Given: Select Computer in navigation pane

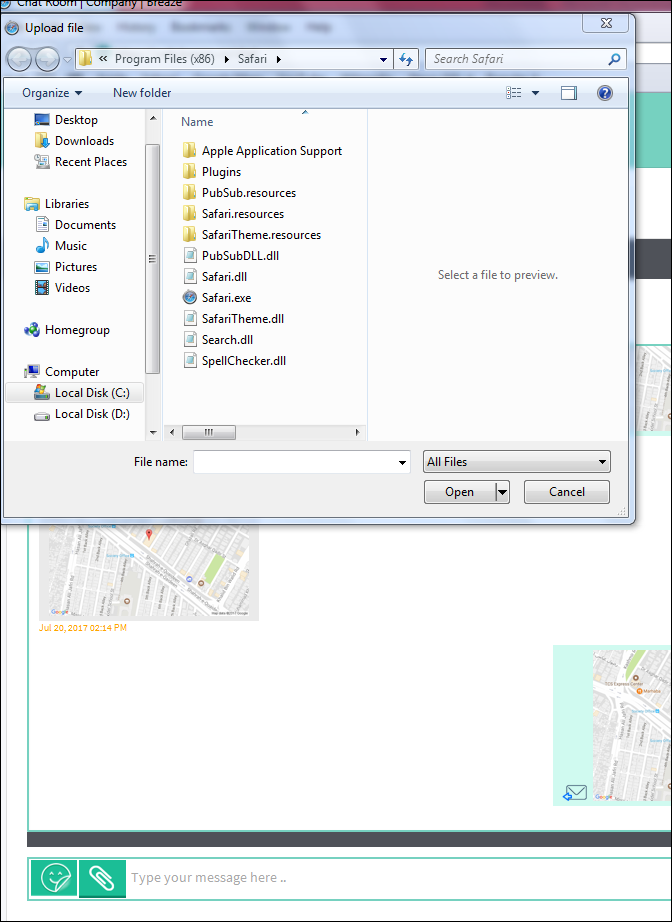Looking at the screenshot, I should pos(62,372).
